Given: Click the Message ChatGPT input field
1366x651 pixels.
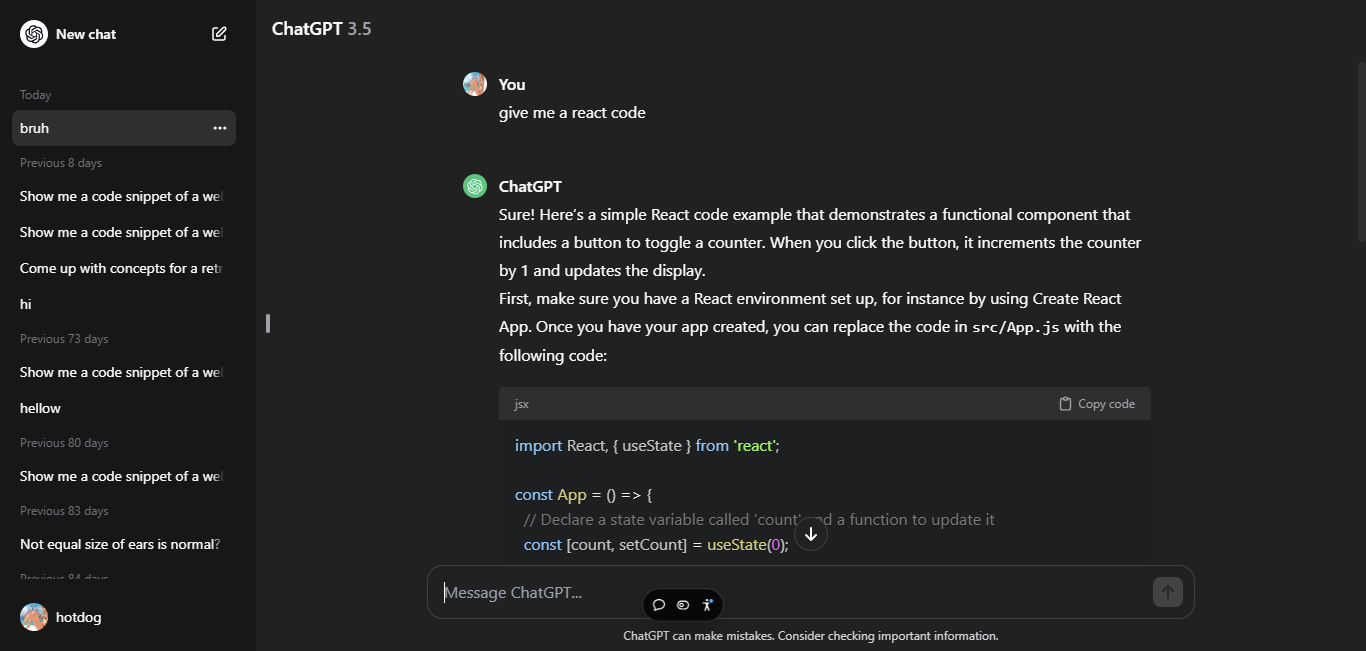Looking at the screenshot, I should coord(790,592).
